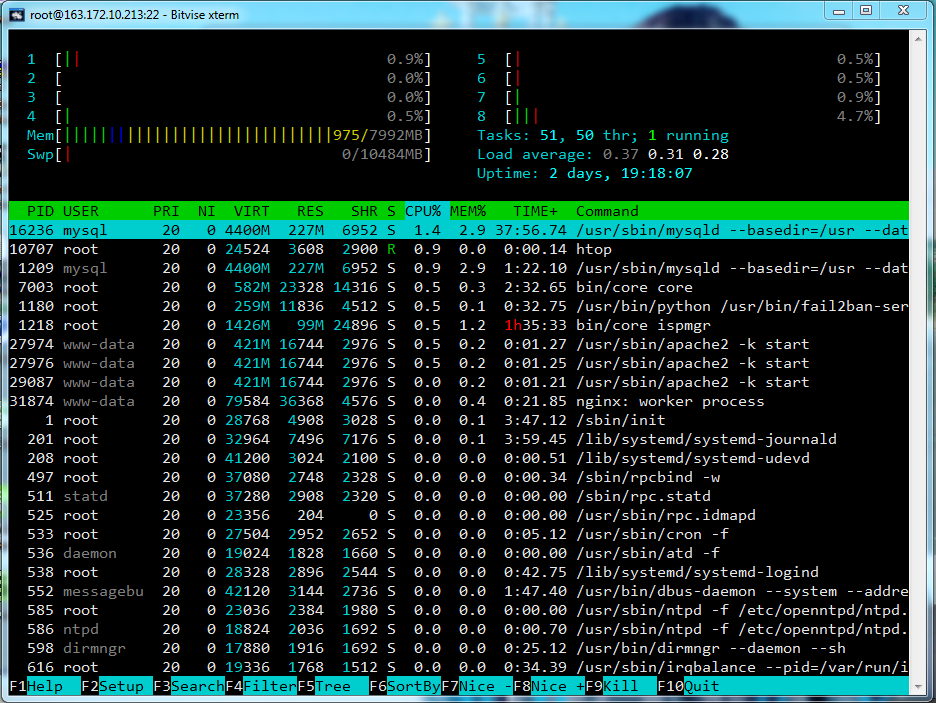Open F2 Setup in the htop footer

[x=117, y=686]
